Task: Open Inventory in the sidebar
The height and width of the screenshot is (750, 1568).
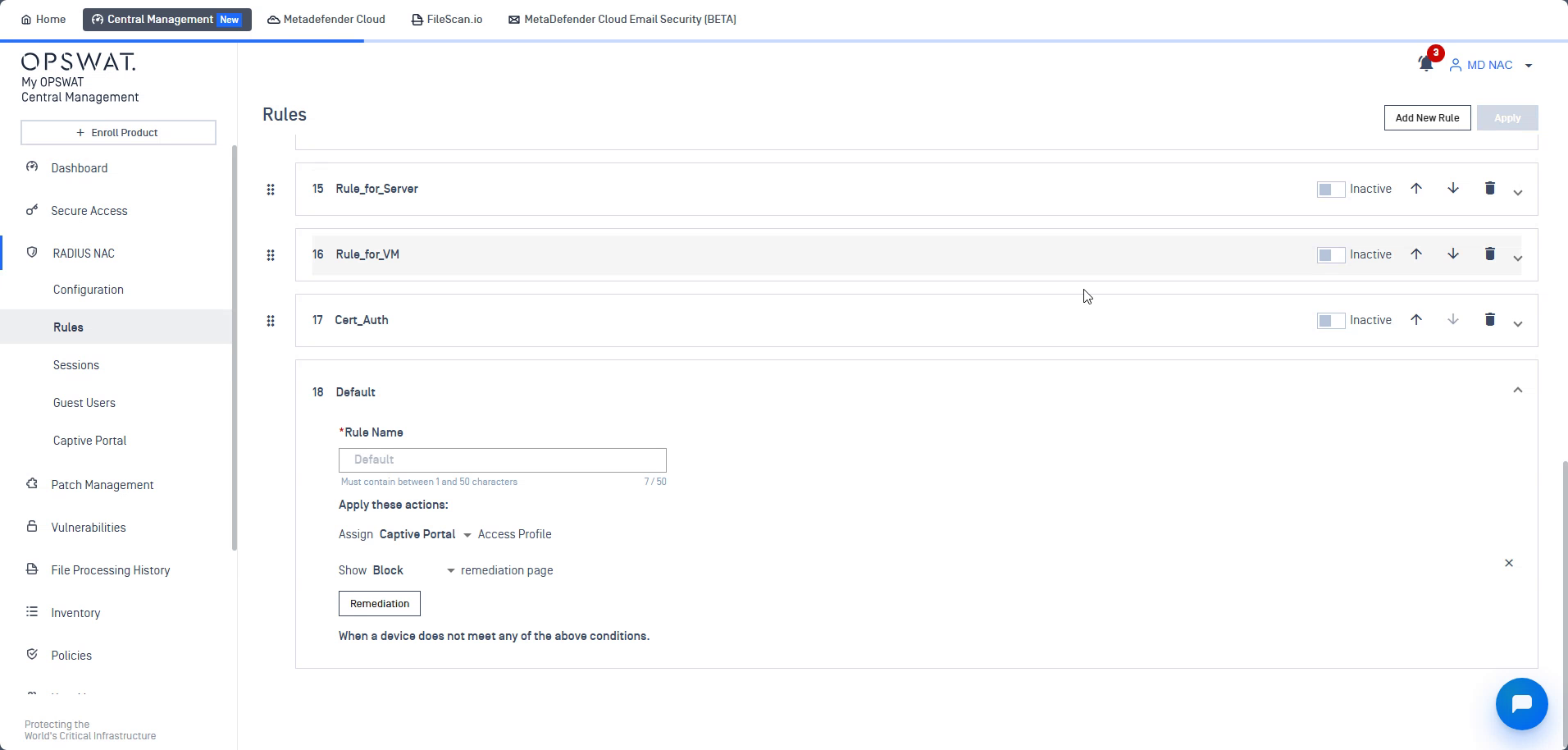Action: point(75,613)
